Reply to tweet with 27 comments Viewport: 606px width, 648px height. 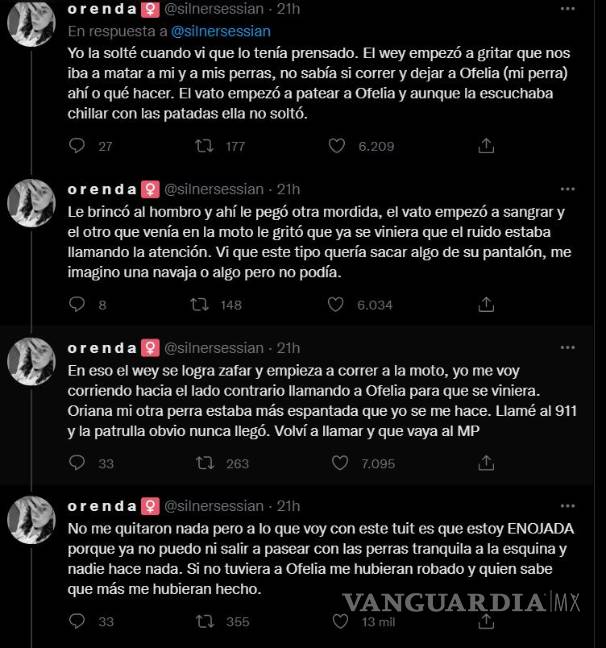point(77,146)
